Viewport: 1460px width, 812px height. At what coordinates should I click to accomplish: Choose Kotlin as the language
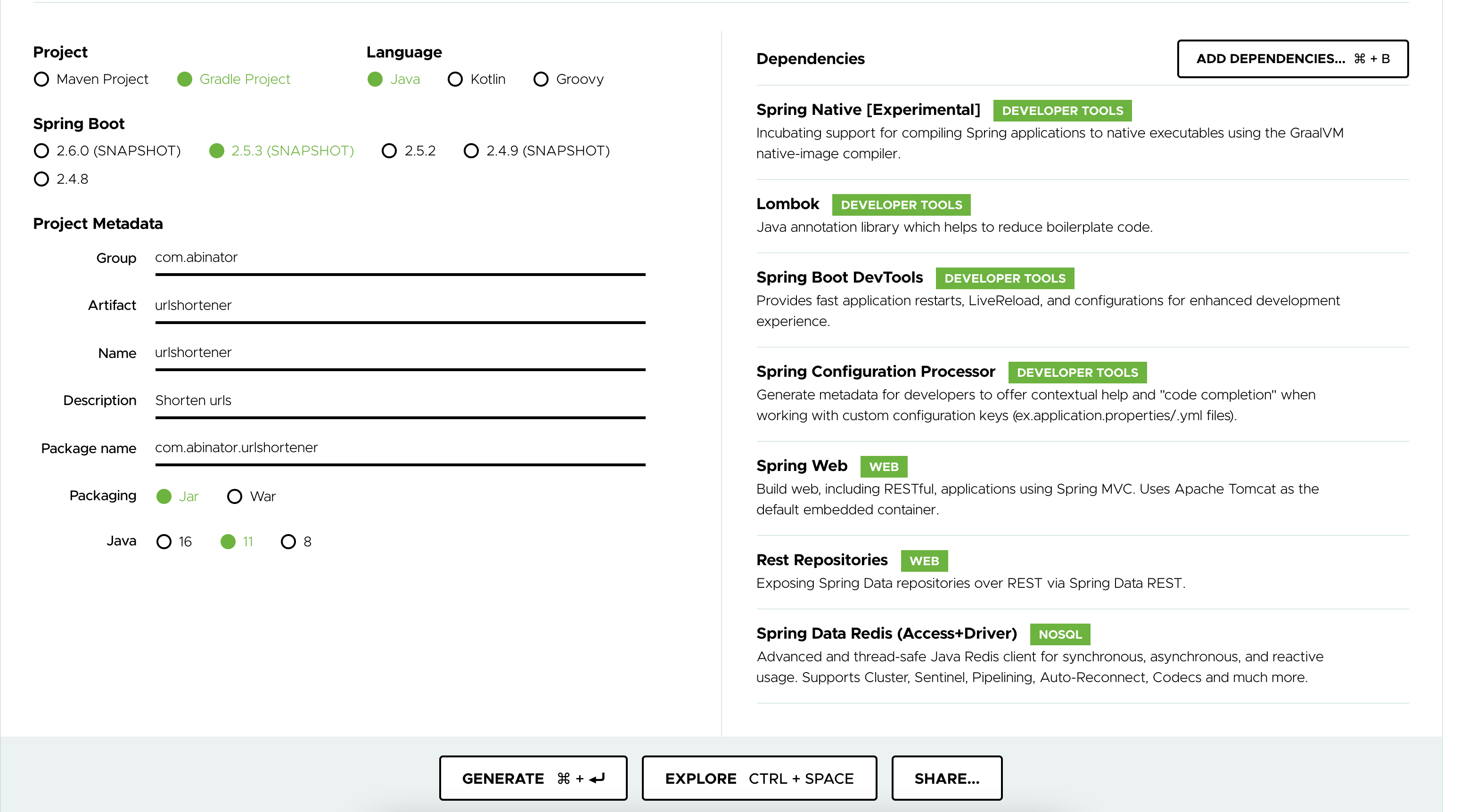pyautogui.click(x=455, y=79)
